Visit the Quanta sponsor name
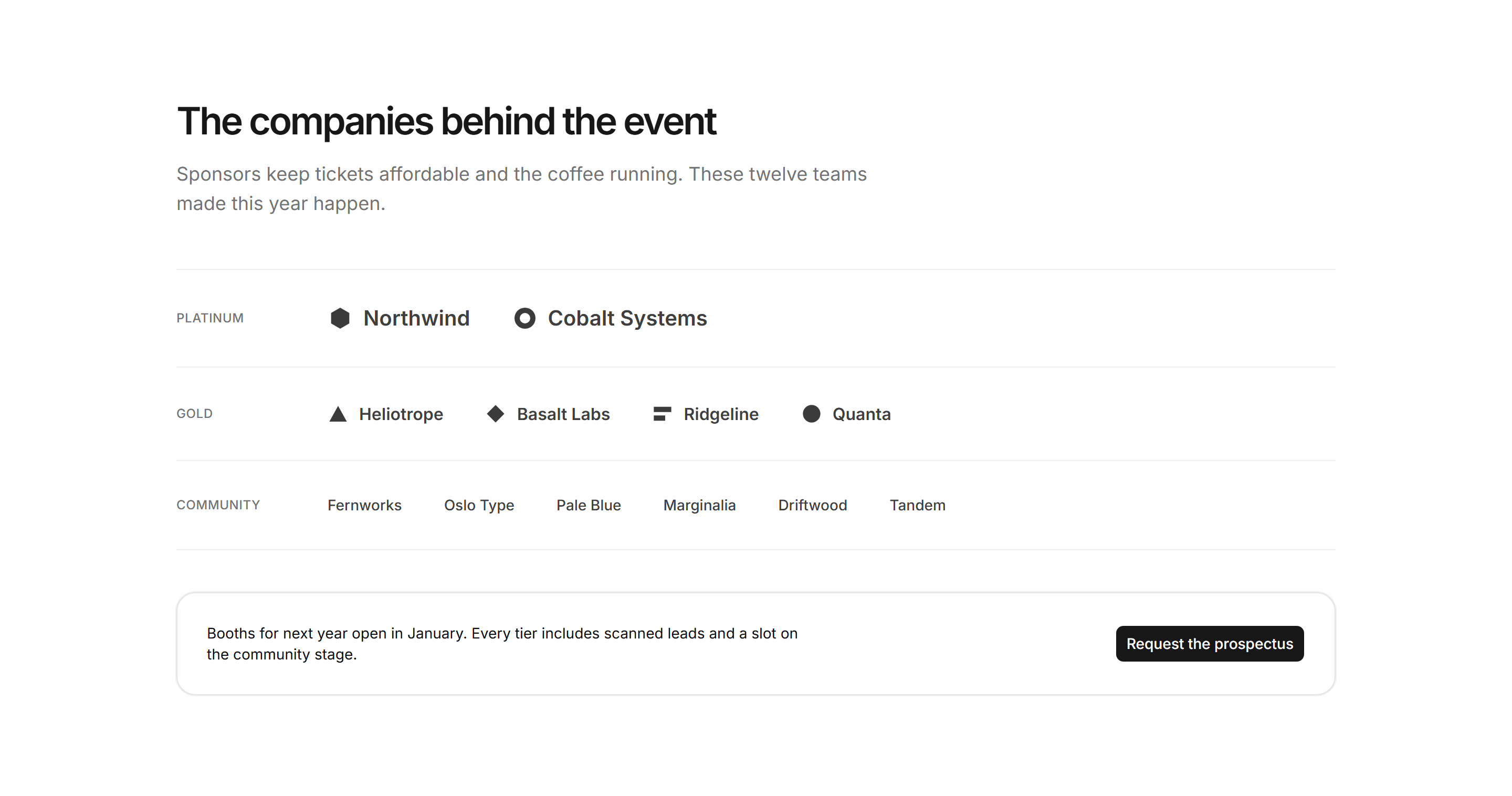Viewport: 1512px width, 796px height. pyautogui.click(x=861, y=414)
